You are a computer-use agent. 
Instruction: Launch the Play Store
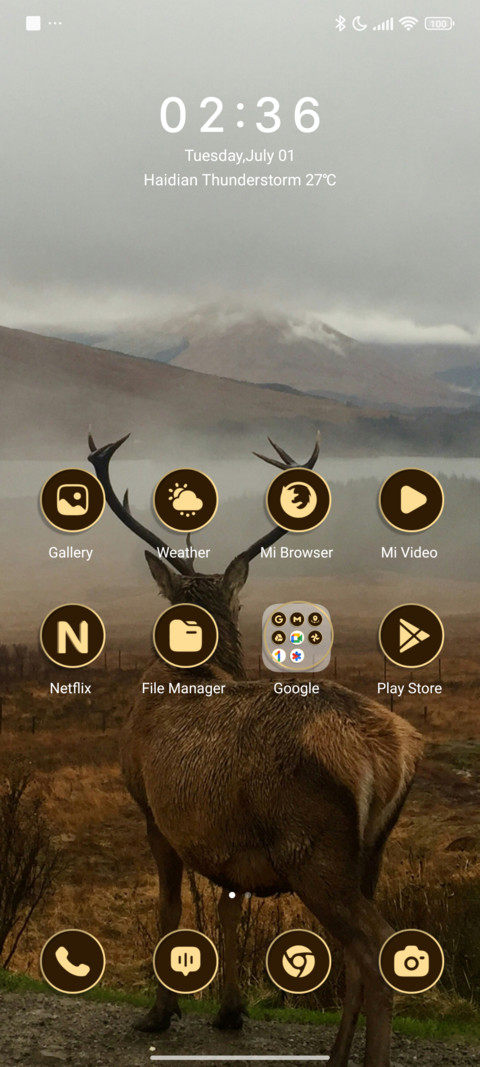click(411, 636)
